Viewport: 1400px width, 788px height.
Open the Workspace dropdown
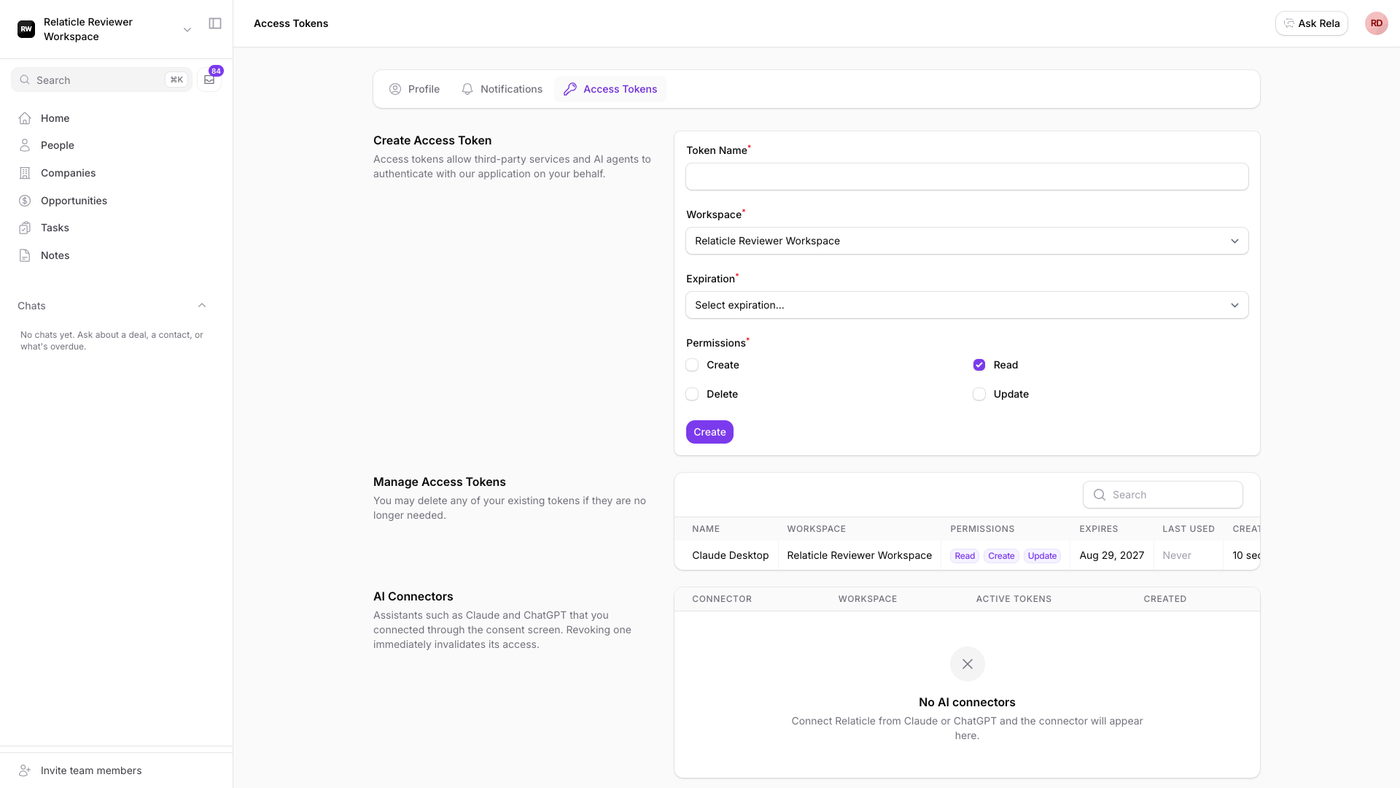(x=967, y=241)
